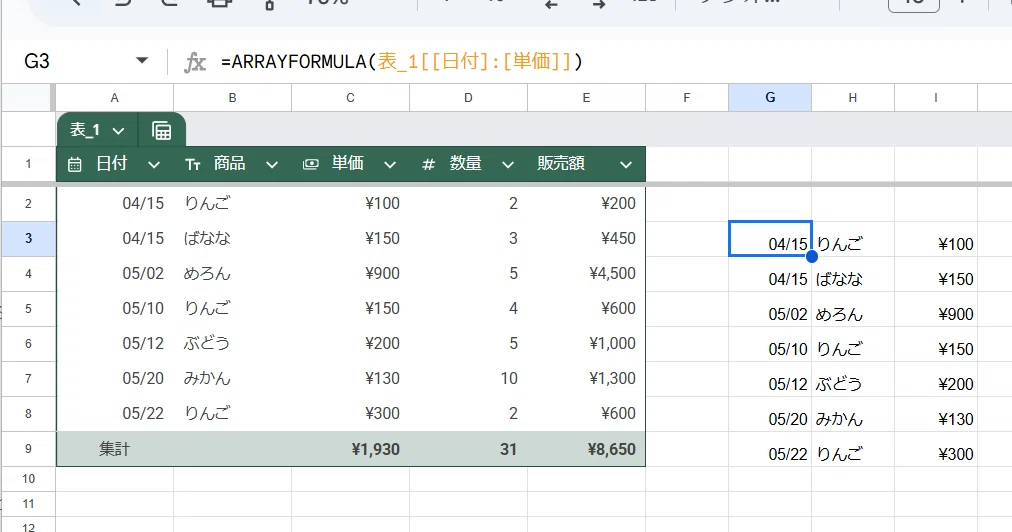Click the G3 name box field

pyautogui.click(x=77, y=61)
